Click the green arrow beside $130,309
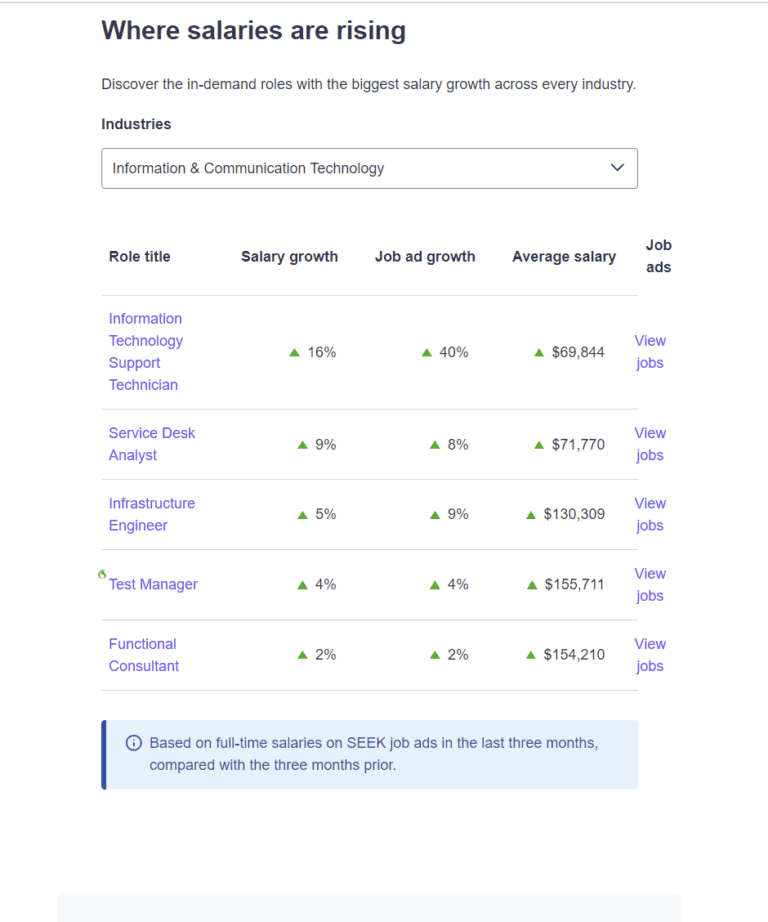This screenshot has height=922, width=768. click(530, 514)
